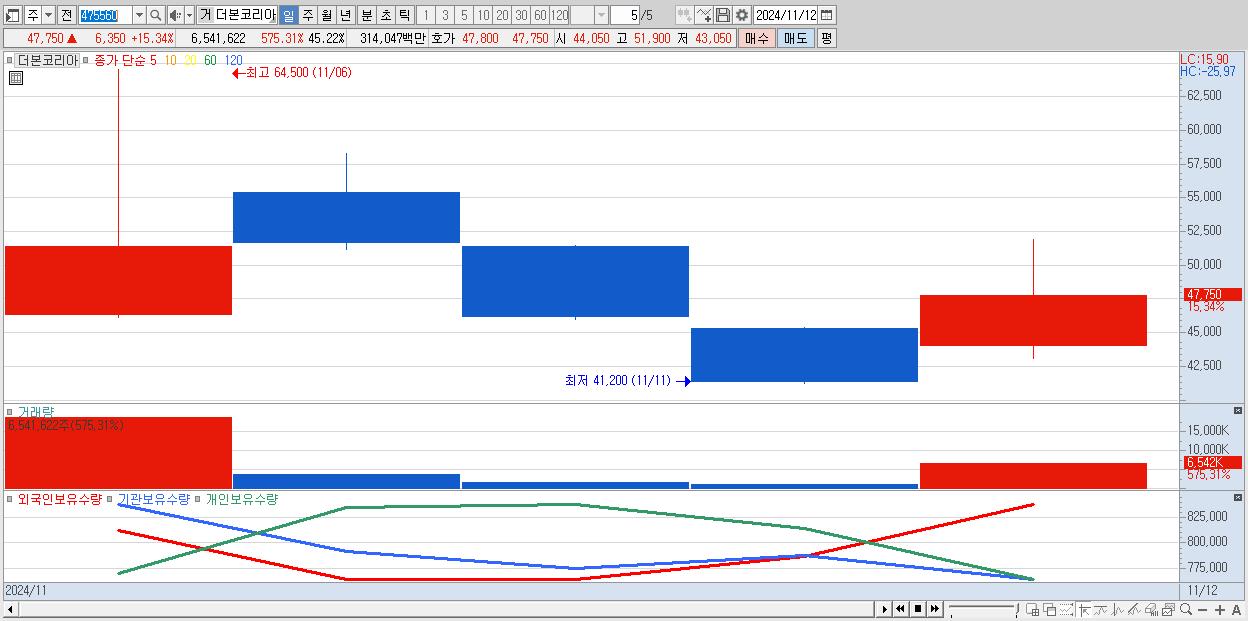Click the candle count field showing 5
The height and width of the screenshot is (621, 1248).
coord(624,15)
